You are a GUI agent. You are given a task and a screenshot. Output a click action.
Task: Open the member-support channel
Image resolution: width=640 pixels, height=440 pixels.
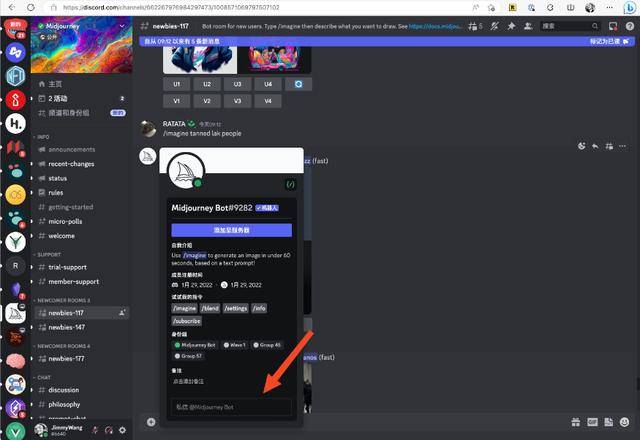pyautogui.click(x=80, y=281)
